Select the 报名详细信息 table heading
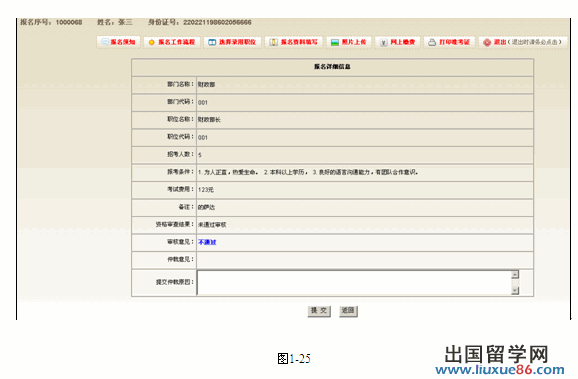The image size is (578, 379). tap(332, 67)
